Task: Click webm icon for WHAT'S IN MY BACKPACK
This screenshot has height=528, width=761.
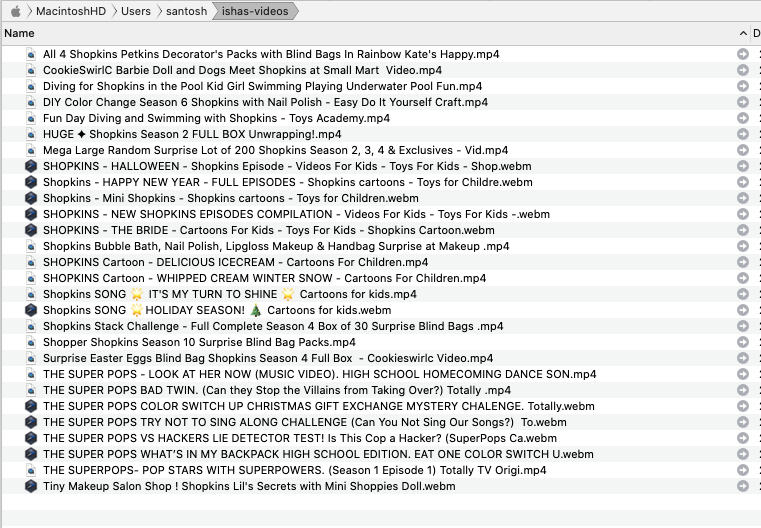Action: click(x=31, y=455)
